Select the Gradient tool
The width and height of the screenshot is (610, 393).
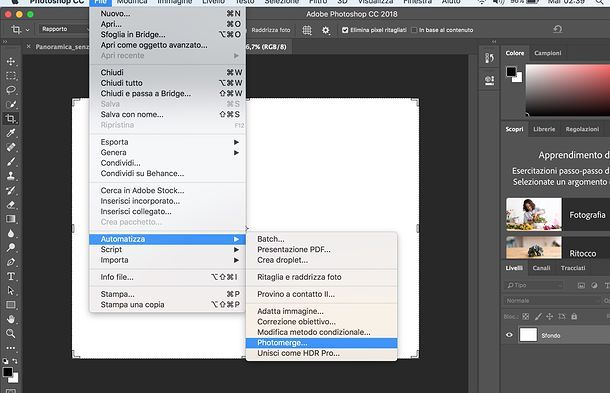click(11, 219)
